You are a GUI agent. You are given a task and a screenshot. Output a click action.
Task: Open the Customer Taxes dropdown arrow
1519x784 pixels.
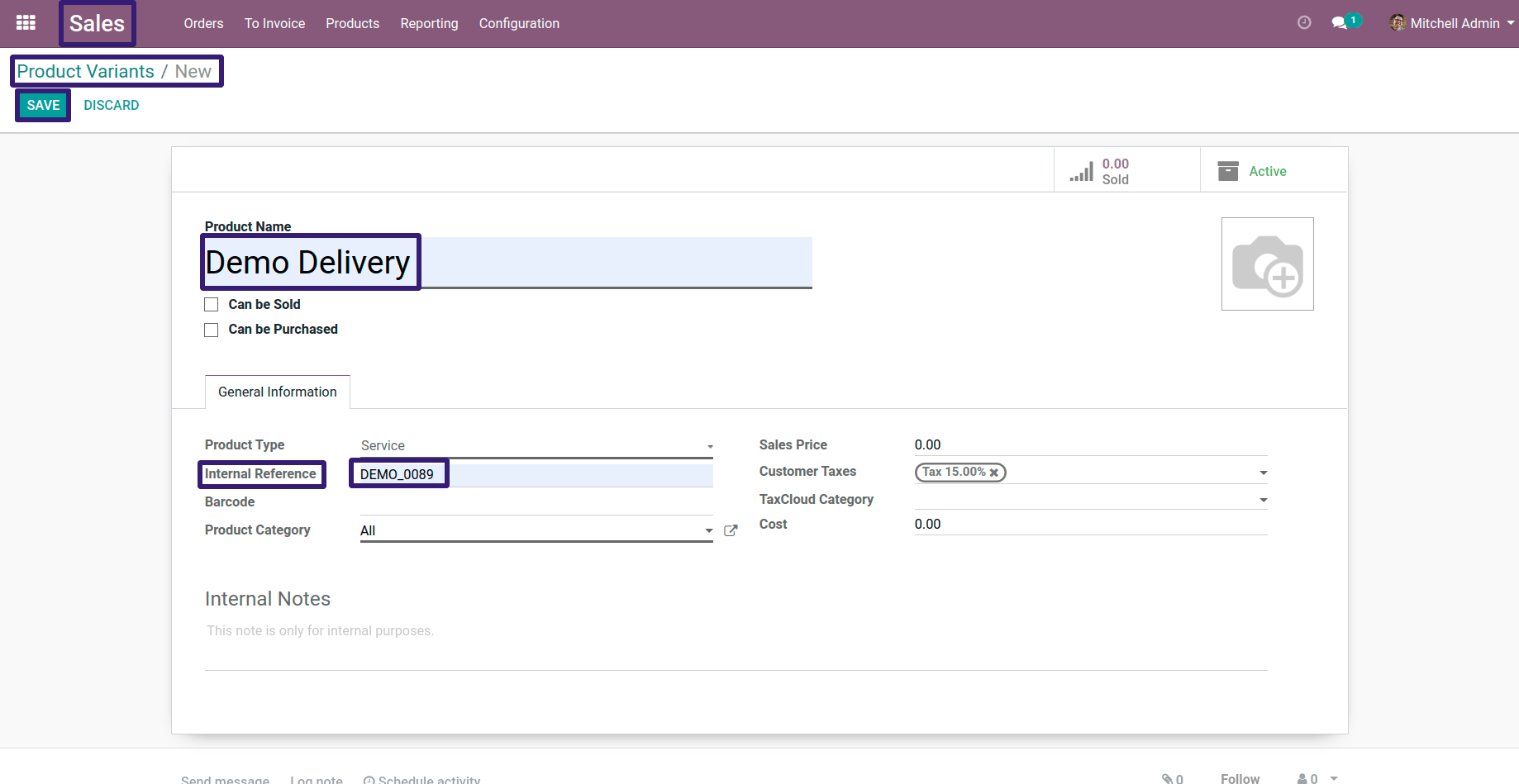coord(1263,473)
